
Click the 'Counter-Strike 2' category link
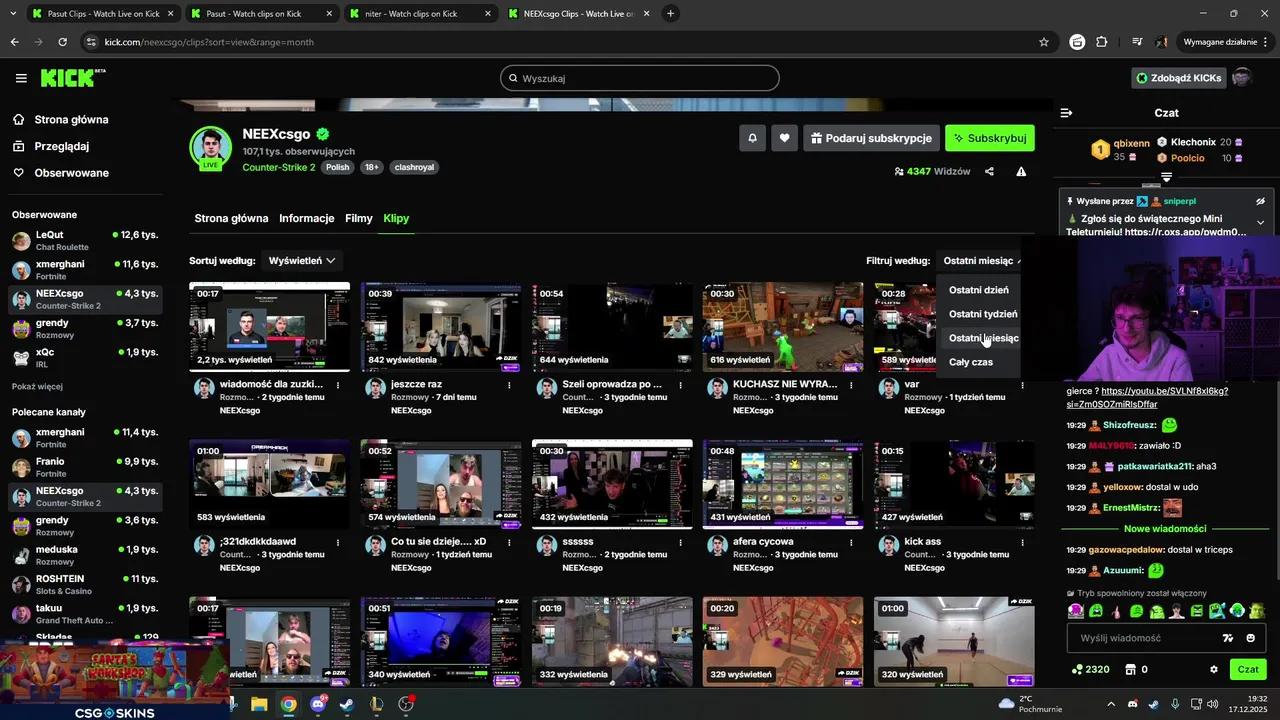[x=279, y=167]
